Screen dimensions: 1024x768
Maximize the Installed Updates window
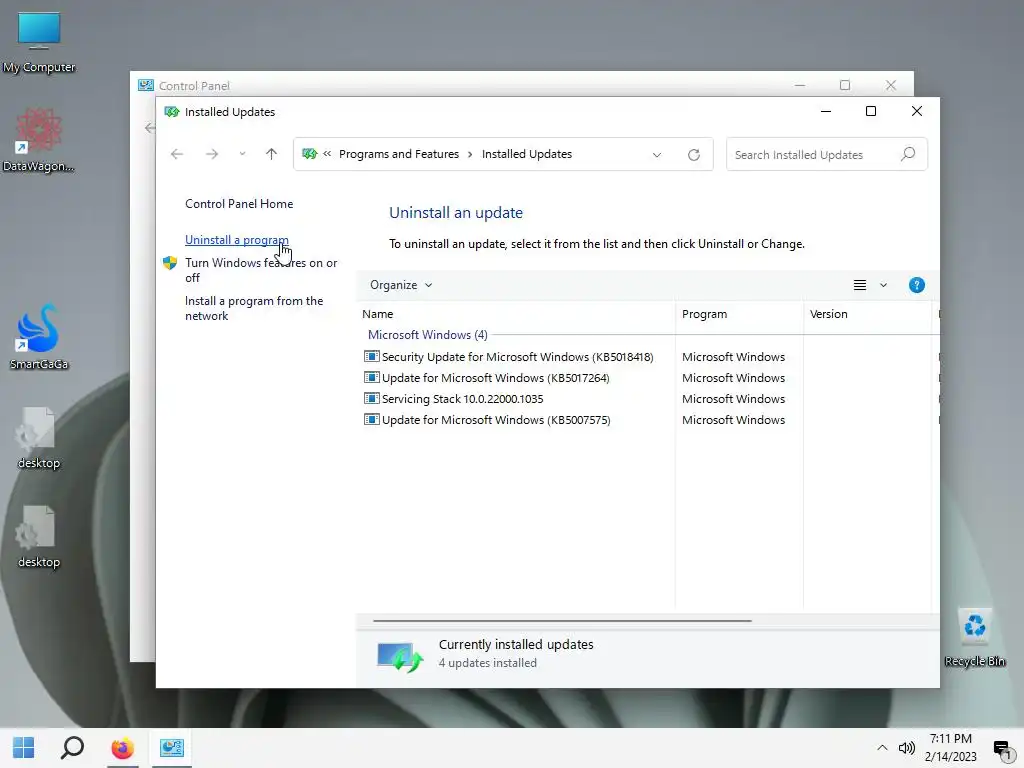pyautogui.click(x=871, y=112)
